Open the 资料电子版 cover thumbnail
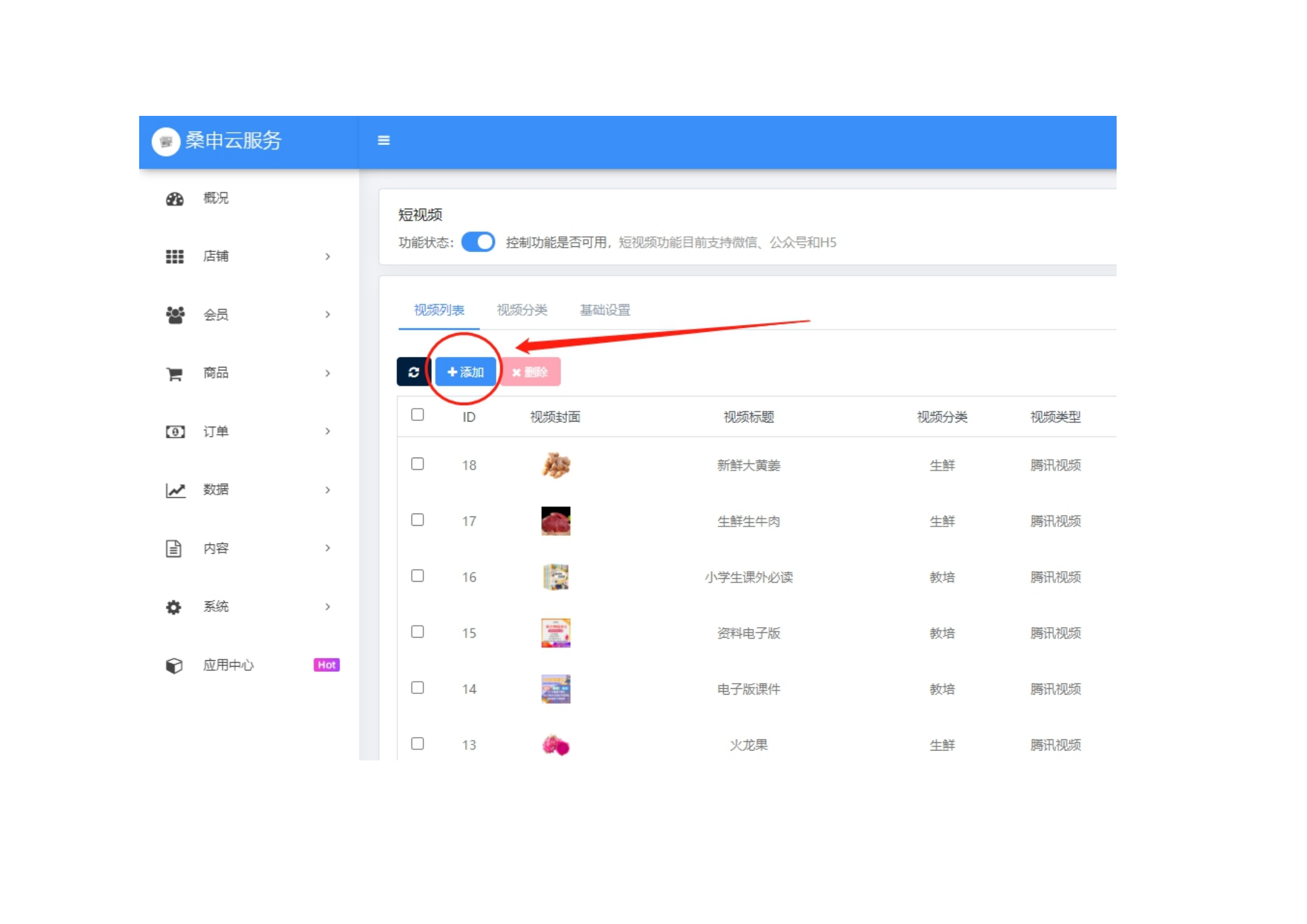This screenshot has height=924, width=1307. click(556, 633)
